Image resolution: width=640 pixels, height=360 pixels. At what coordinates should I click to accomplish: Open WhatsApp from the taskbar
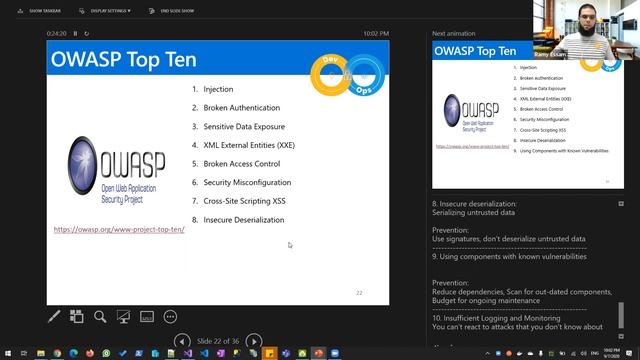coord(106,353)
